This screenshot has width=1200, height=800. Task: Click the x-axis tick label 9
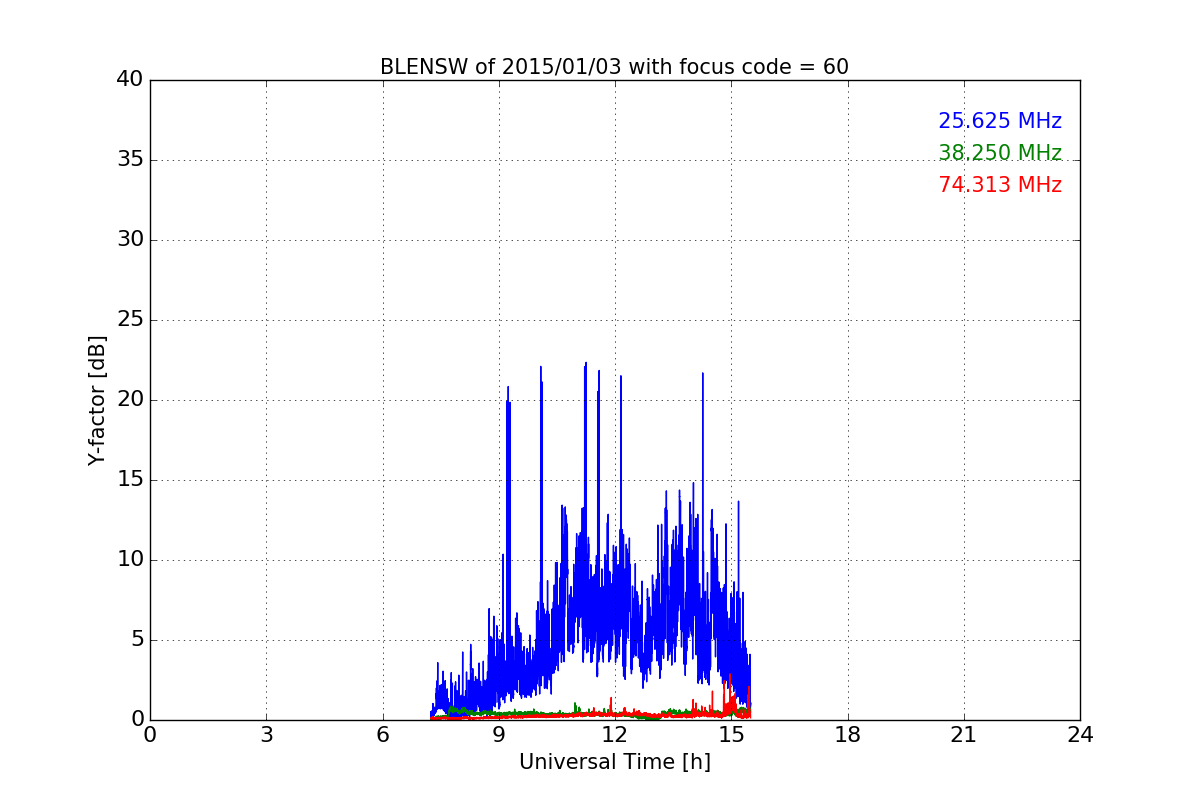498,735
